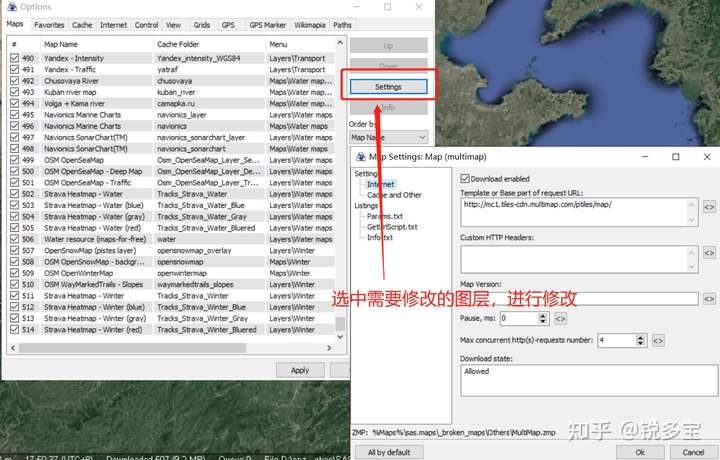720x460 pixels.
Task: Select the Internet item in settings tree
Action: (381, 184)
